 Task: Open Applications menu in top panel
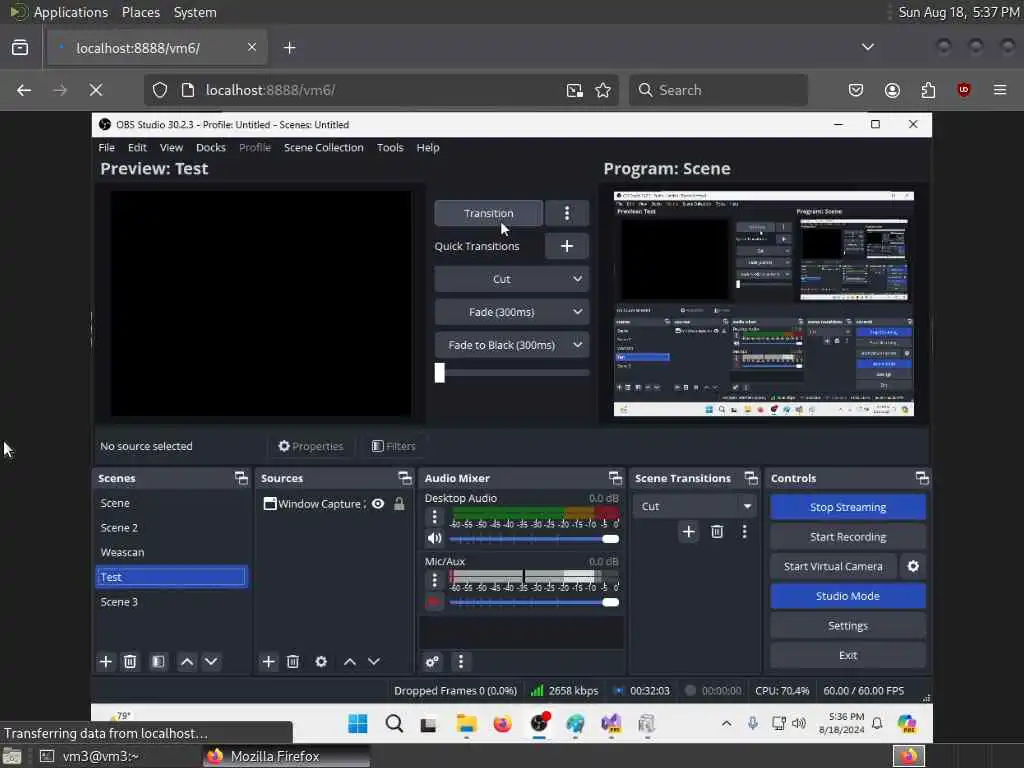pos(71,12)
